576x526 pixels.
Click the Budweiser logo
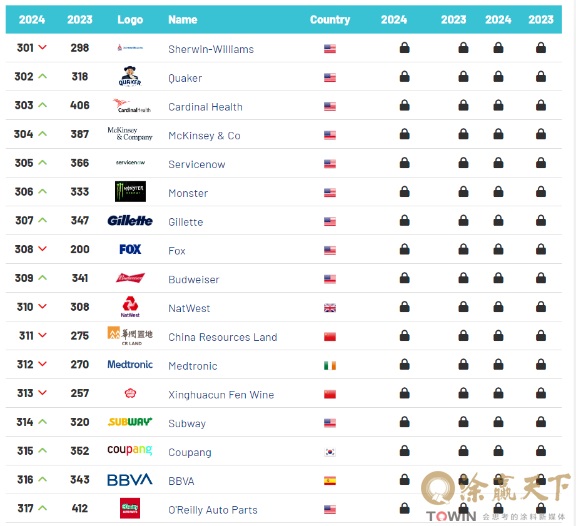click(130, 278)
